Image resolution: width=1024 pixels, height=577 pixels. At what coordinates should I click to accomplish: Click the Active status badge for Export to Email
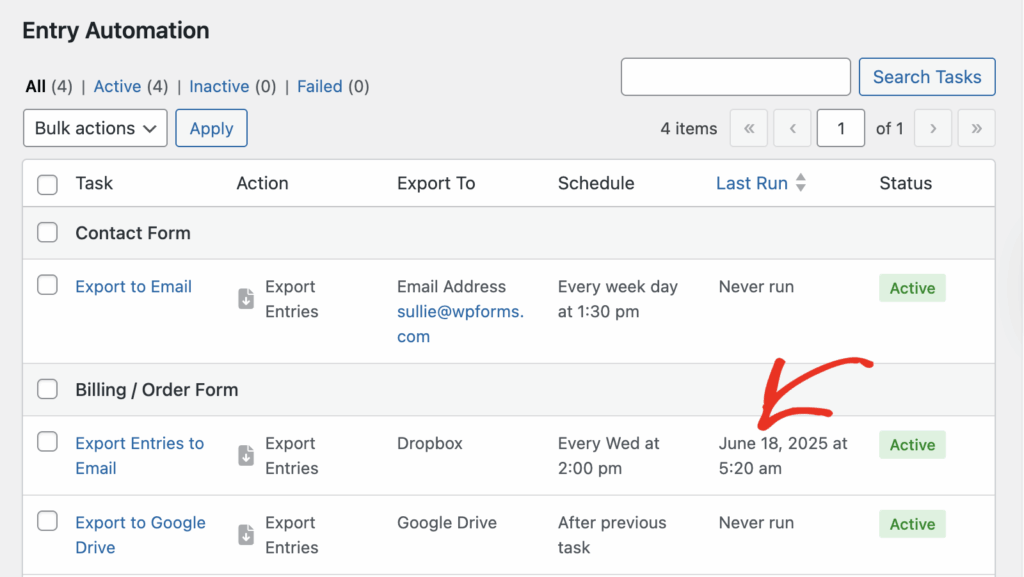912,288
